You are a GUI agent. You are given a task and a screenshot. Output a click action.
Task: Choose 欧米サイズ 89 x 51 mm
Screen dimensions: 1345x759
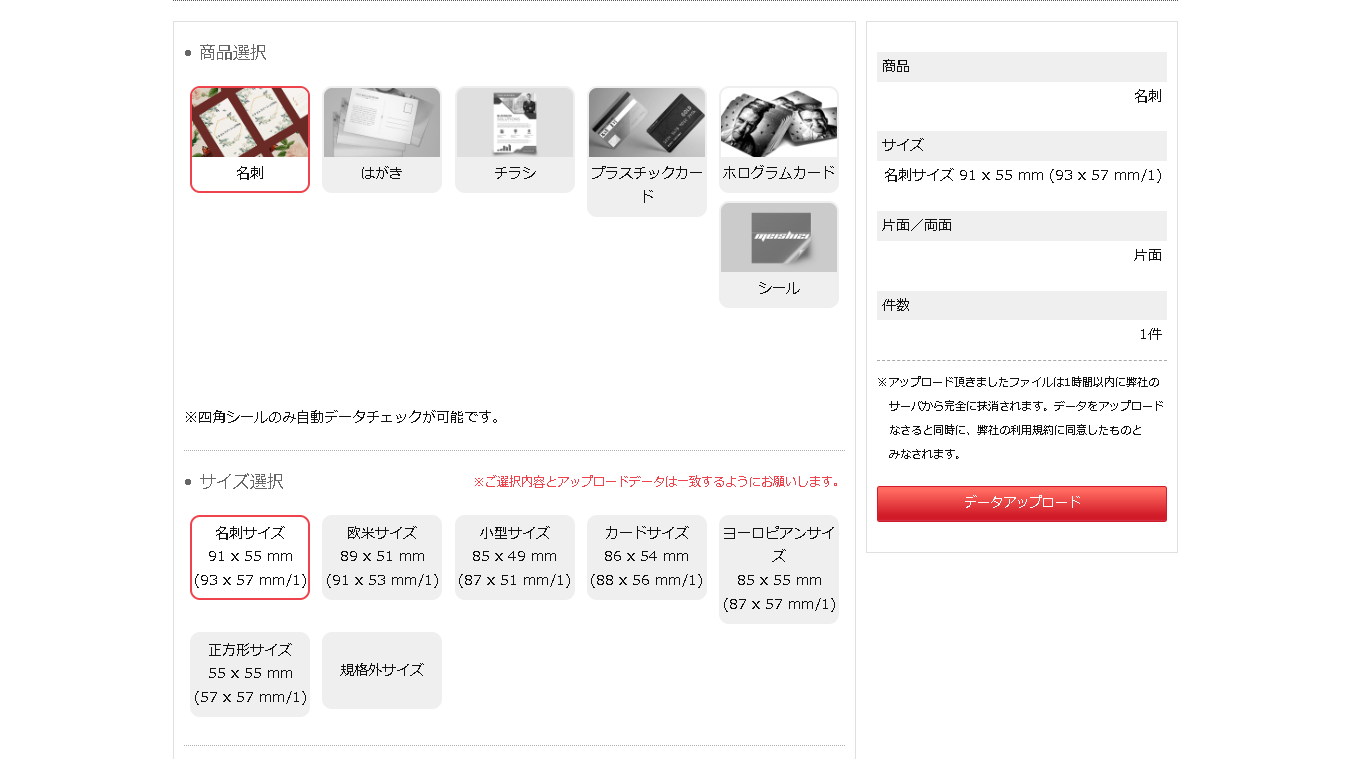click(x=382, y=557)
